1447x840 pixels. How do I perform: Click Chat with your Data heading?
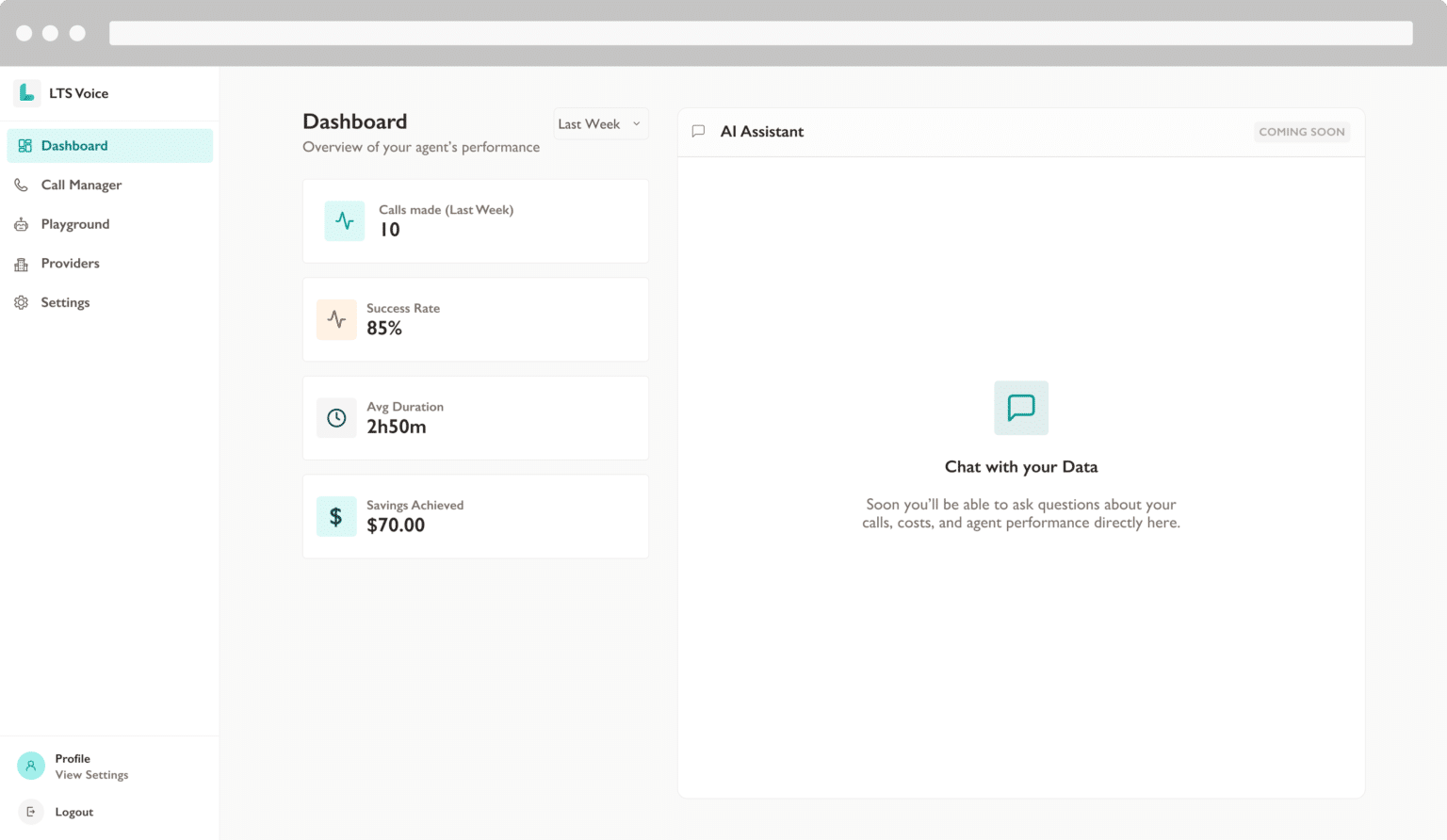coord(1021,466)
